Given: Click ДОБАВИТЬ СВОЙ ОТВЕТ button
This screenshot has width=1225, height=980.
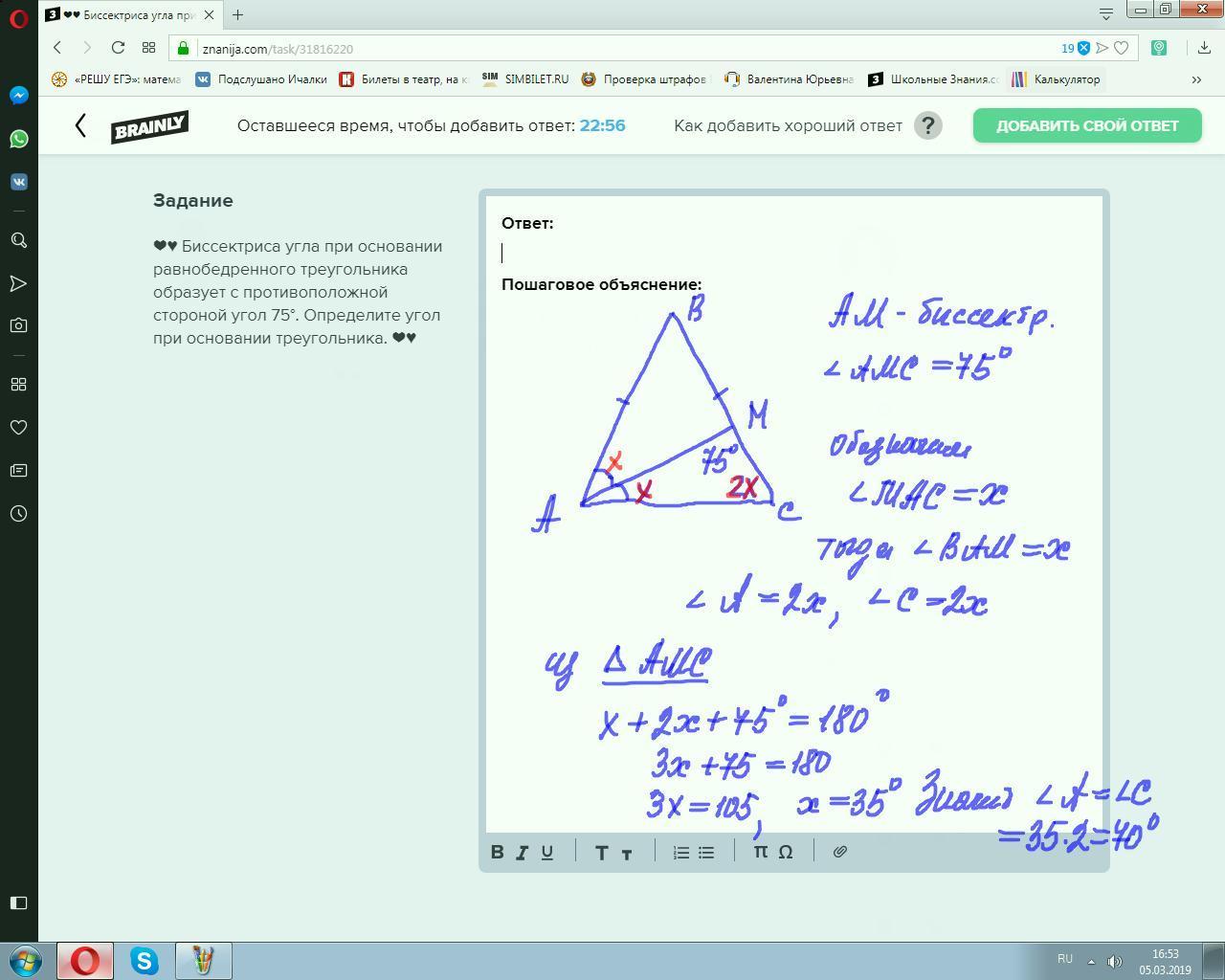Looking at the screenshot, I should (x=1087, y=125).
